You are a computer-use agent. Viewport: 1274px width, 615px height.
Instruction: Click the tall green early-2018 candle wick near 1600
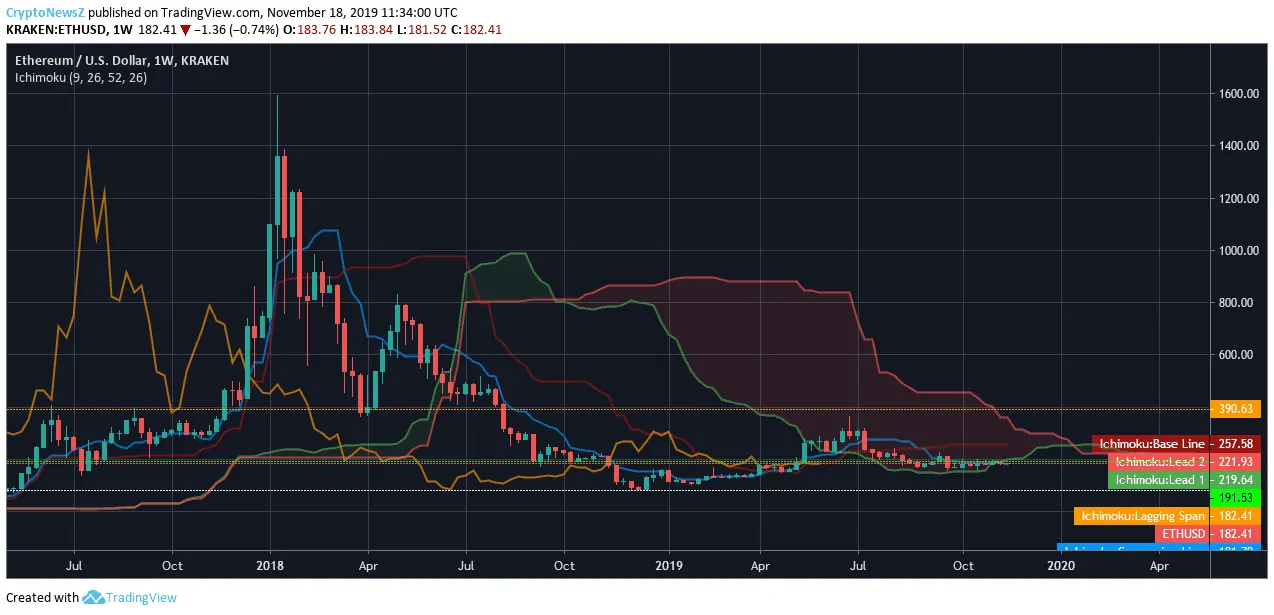277,125
